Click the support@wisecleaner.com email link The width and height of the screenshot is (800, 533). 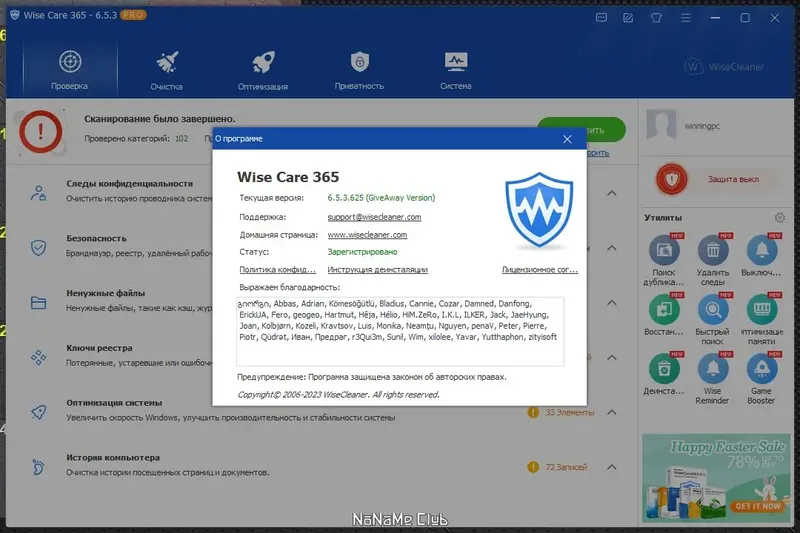pyautogui.click(x=374, y=217)
